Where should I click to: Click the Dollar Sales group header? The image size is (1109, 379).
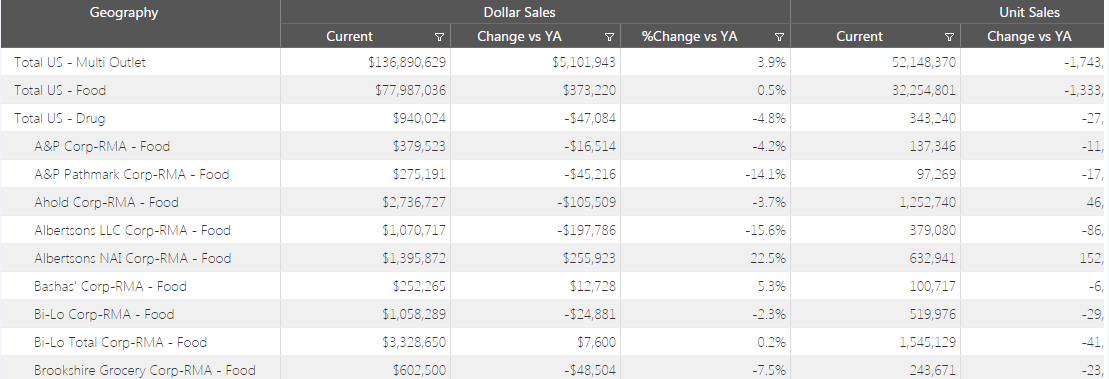(x=519, y=13)
